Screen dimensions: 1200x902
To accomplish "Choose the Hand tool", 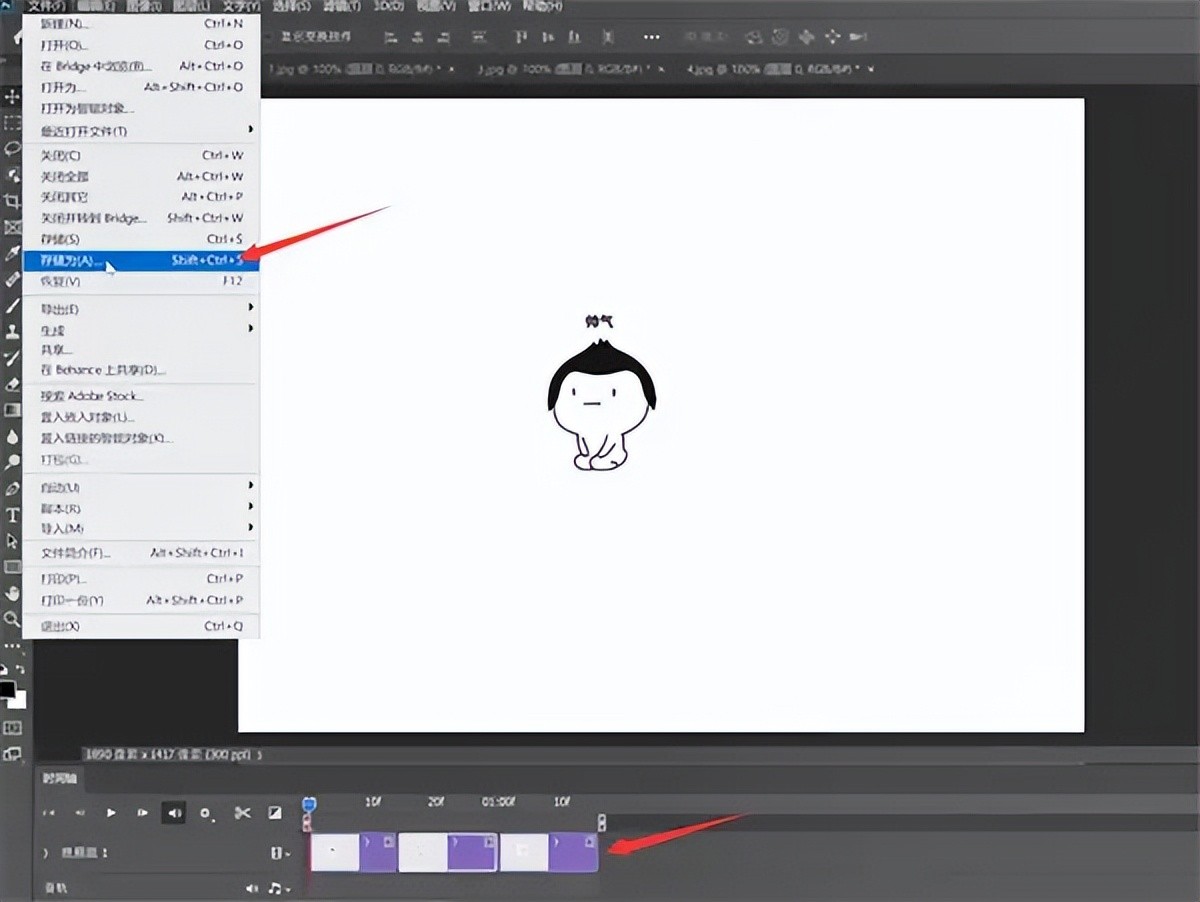I will tap(13, 593).
